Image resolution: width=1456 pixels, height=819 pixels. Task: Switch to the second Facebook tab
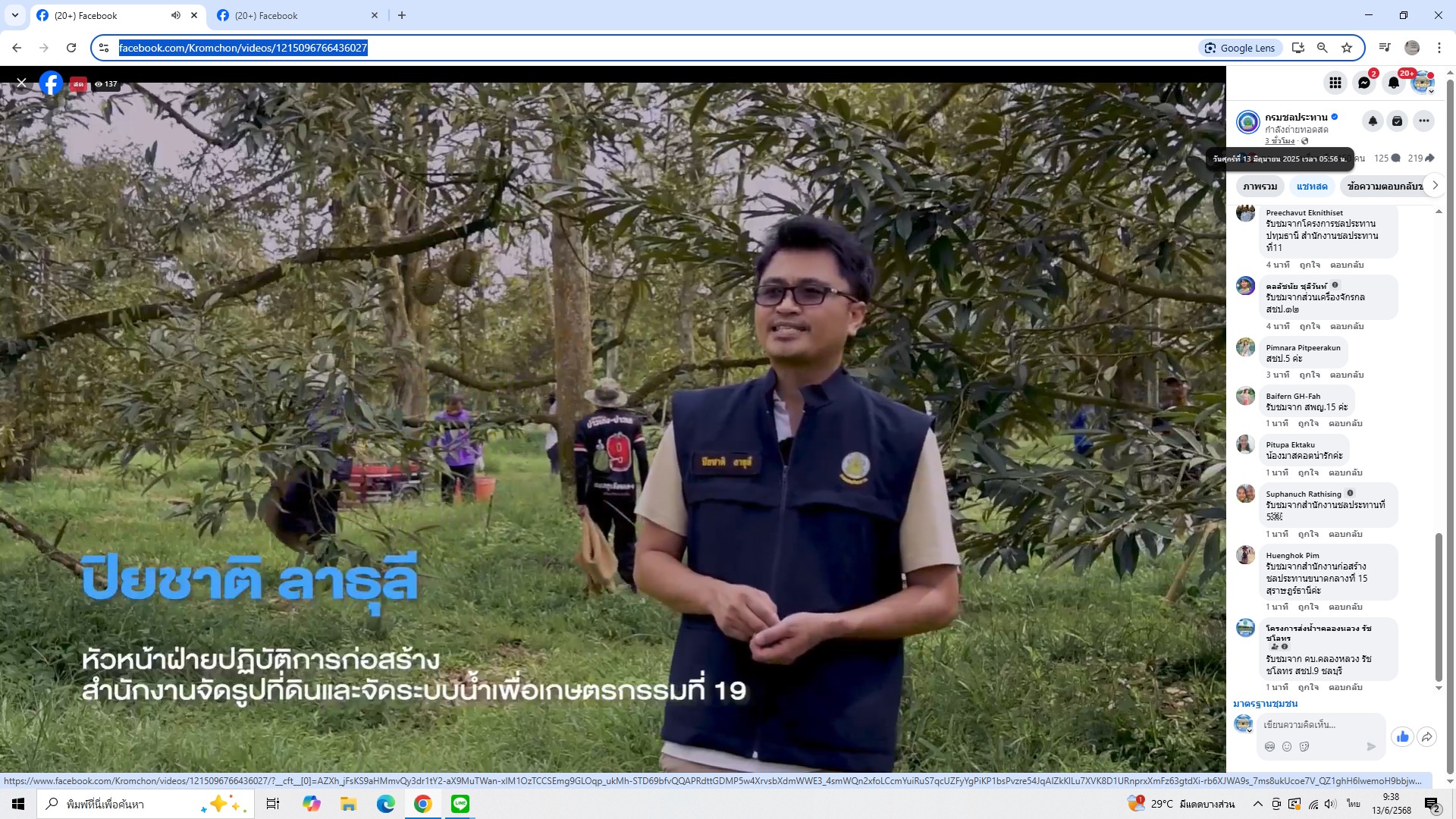click(x=297, y=15)
